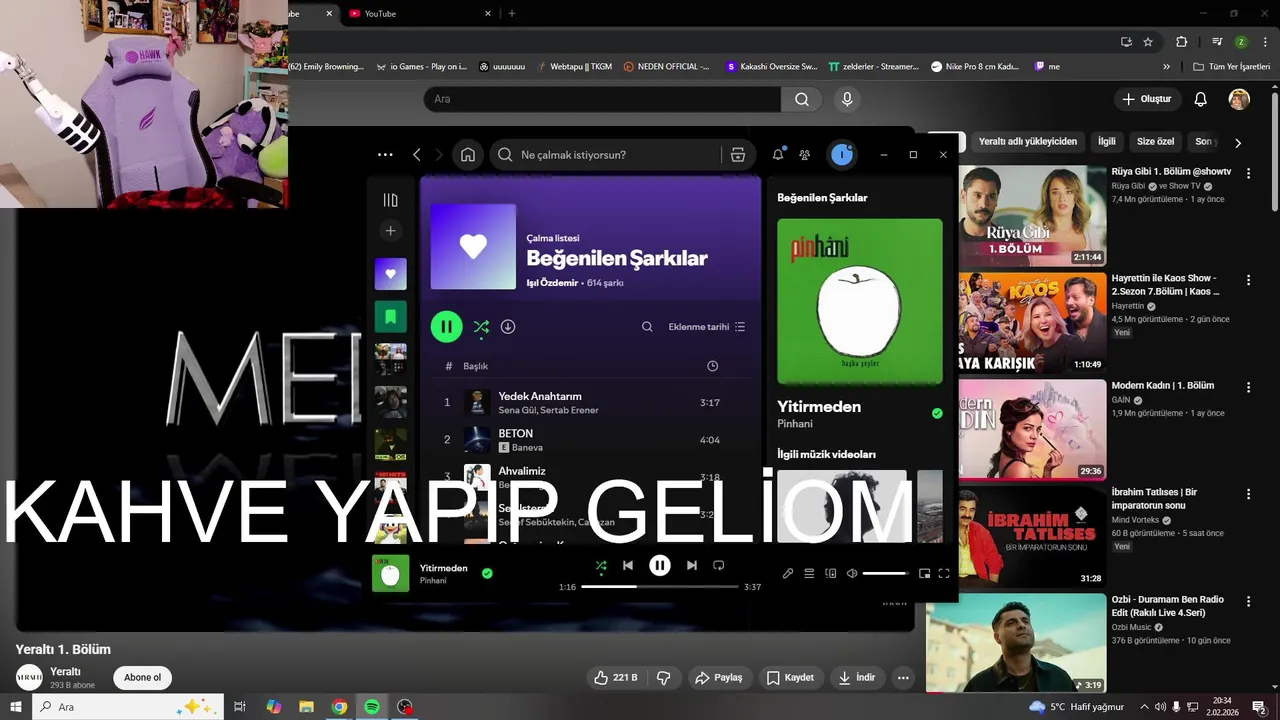Click YouTube 'Paylaş' share button

tap(719, 678)
